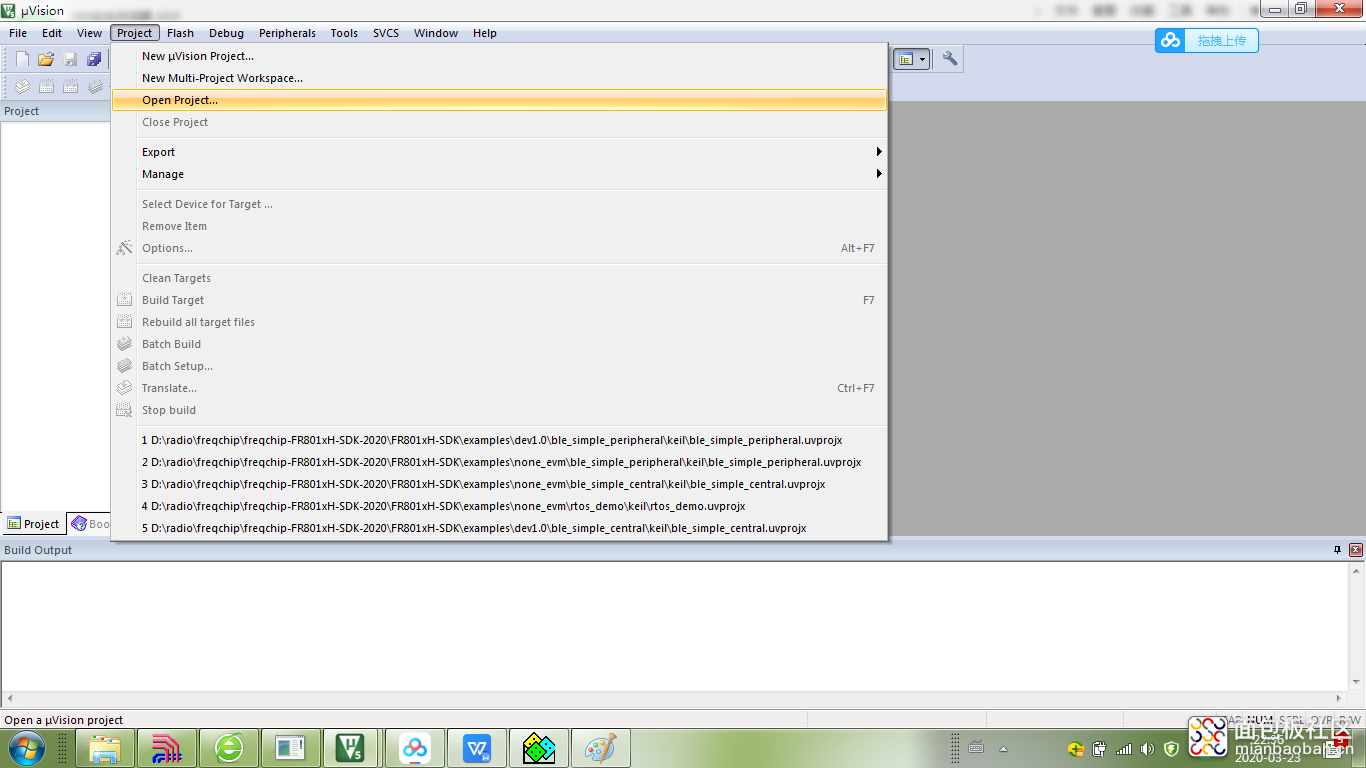
Task: Open recent dev1.0 ble_simple_peripheral project
Action: coord(499,440)
